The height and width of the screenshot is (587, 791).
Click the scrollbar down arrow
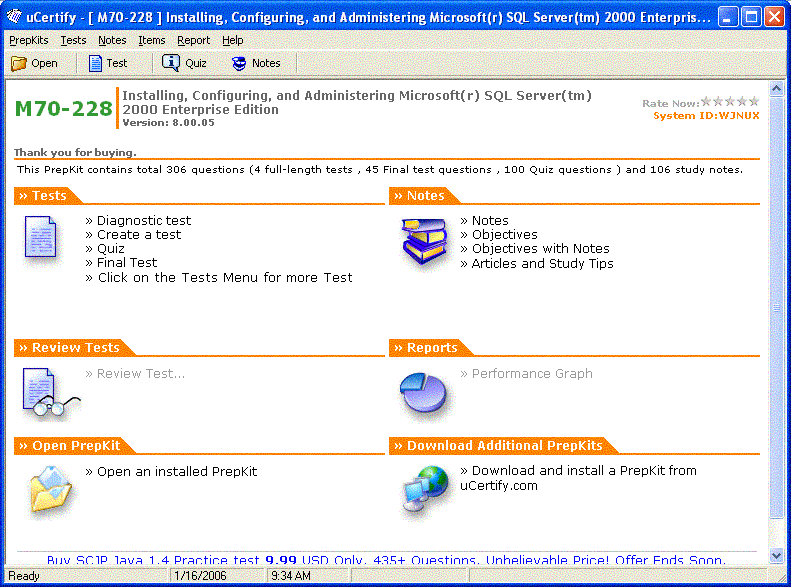pos(776,556)
